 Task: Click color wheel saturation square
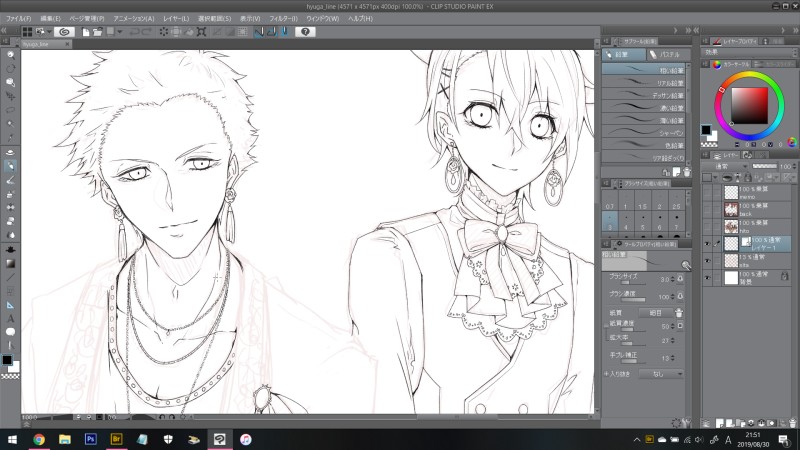click(x=749, y=106)
